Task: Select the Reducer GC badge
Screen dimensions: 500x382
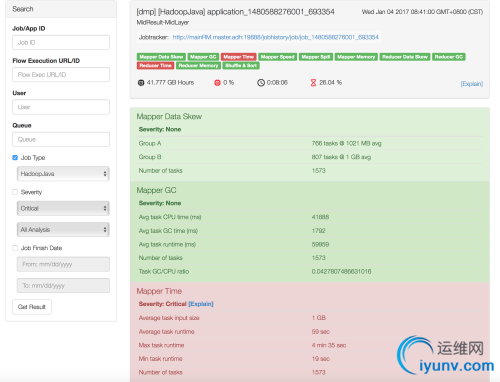Action: click(x=449, y=57)
